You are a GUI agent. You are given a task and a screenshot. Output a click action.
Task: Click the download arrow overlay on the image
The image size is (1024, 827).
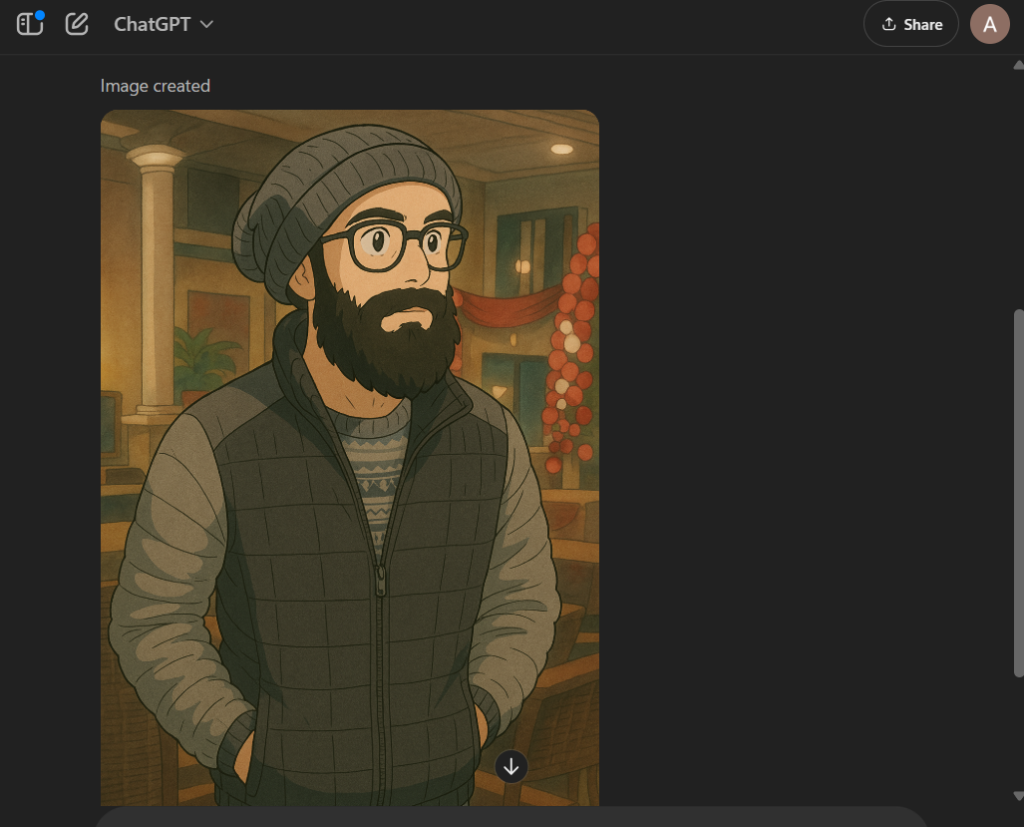point(511,767)
